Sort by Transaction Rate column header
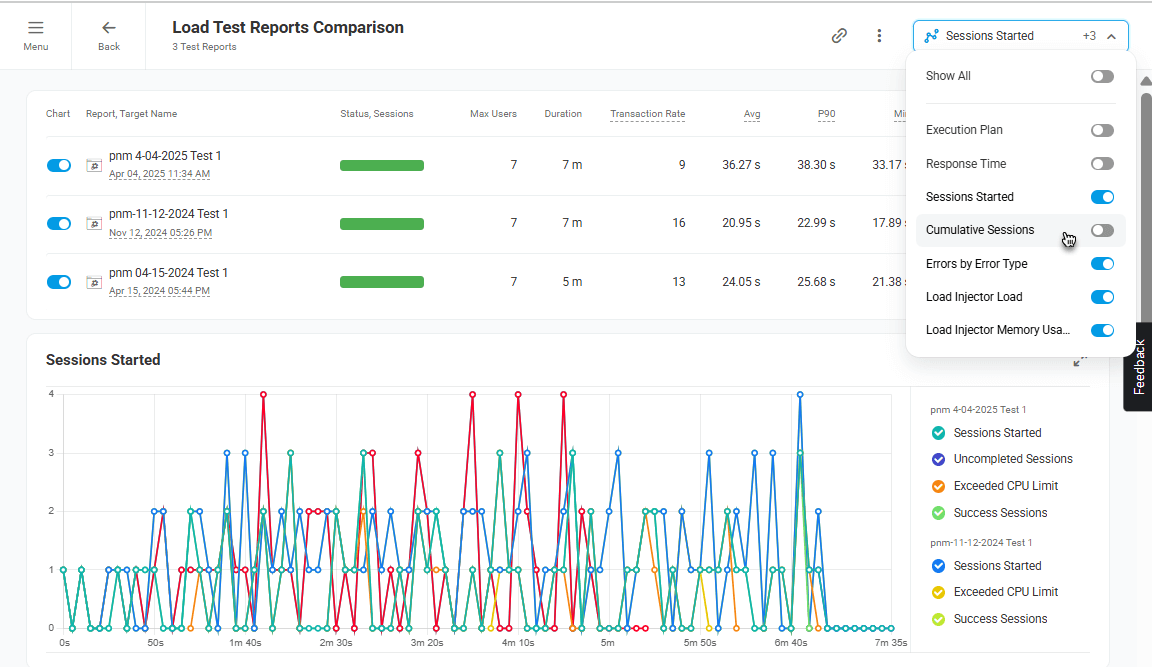Image resolution: width=1152 pixels, height=667 pixels. (x=647, y=114)
